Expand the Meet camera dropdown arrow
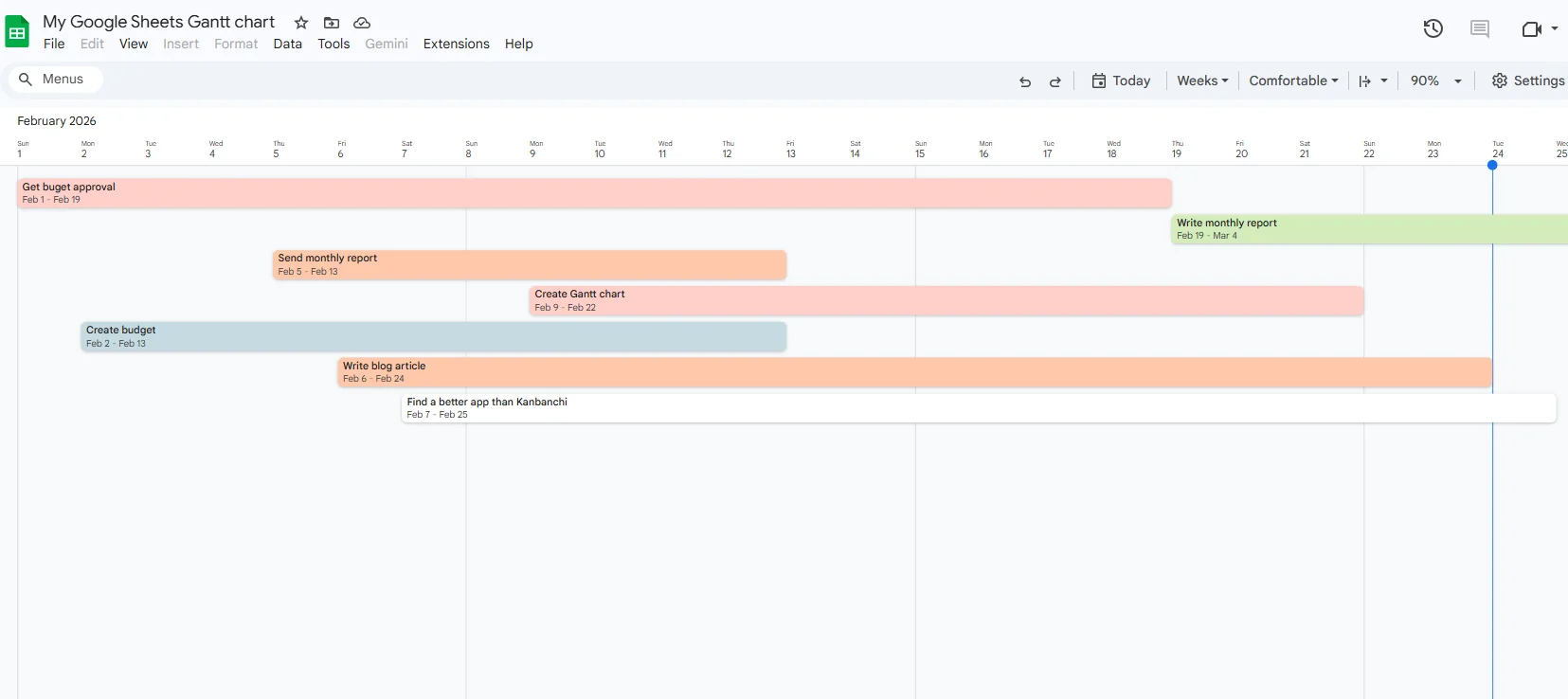Image resolution: width=1568 pixels, height=699 pixels. click(1555, 29)
